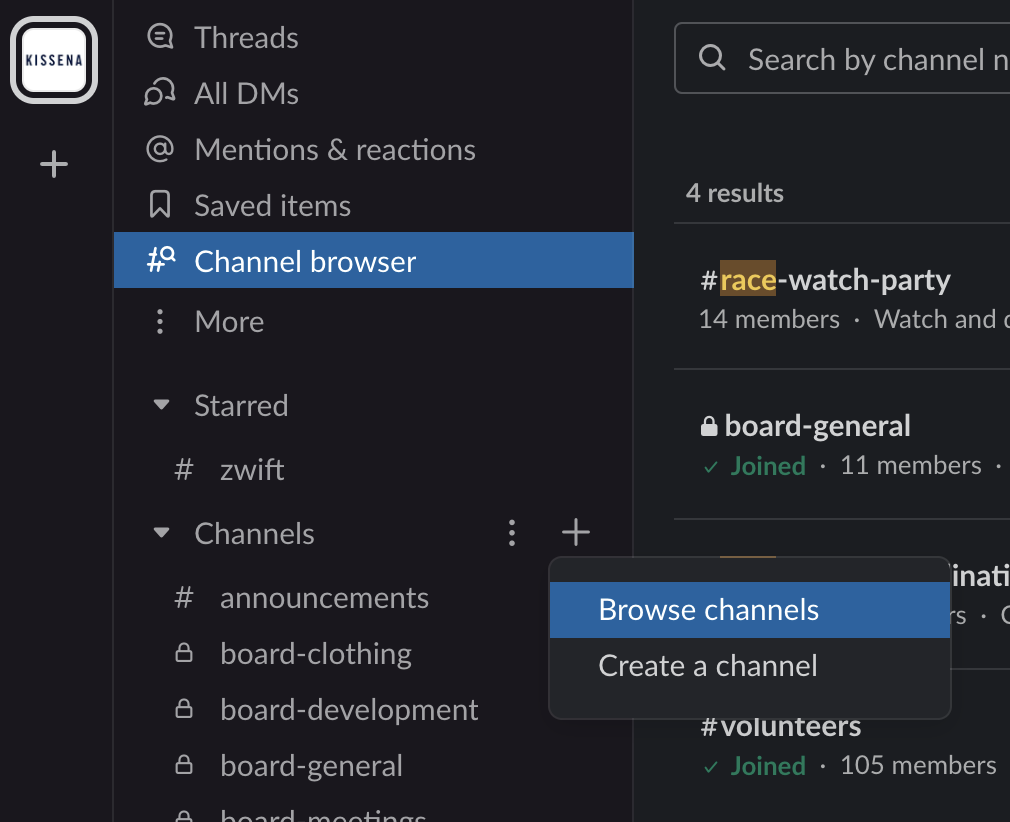Add a workspace with plus icon
This screenshot has height=822, width=1010.
(x=54, y=164)
